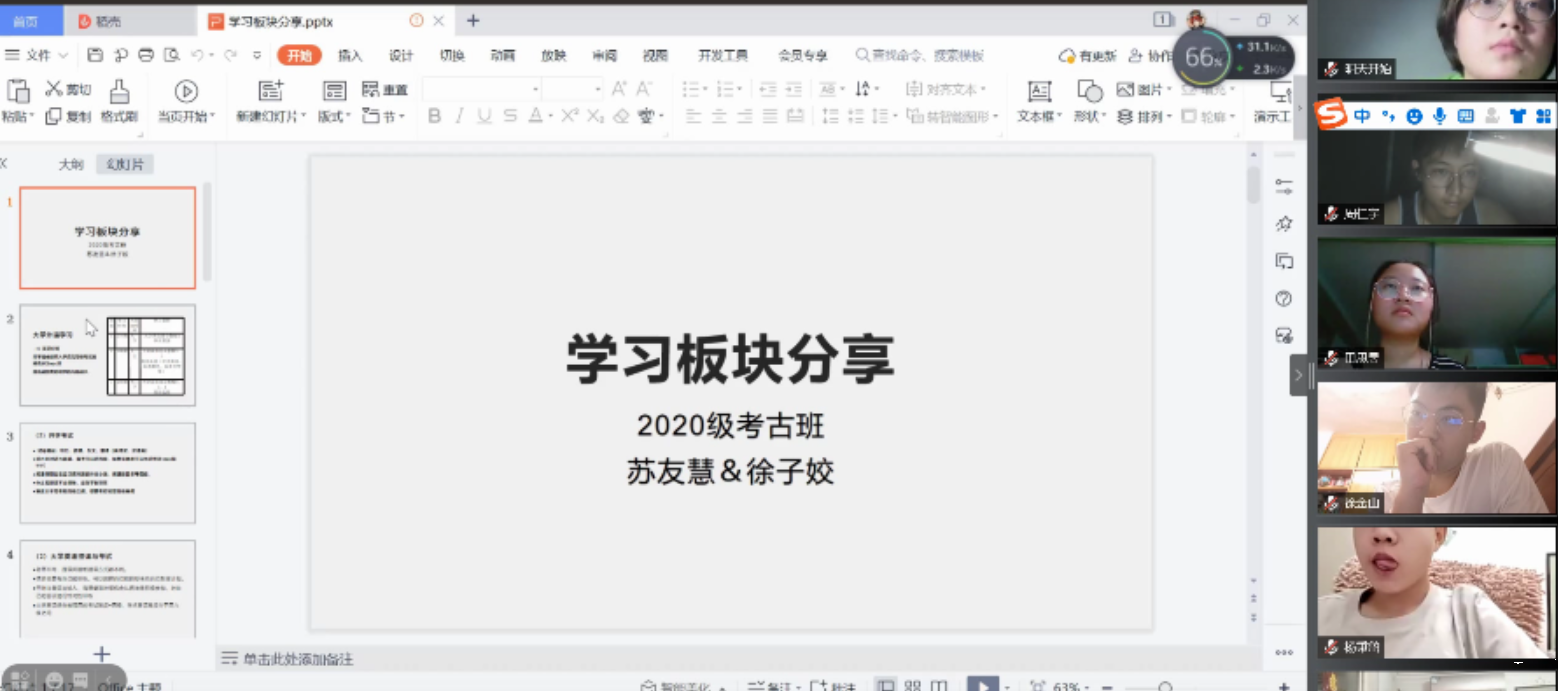Select slide 2 thumbnail in the slide panel
1558x691 pixels.
coord(108,356)
